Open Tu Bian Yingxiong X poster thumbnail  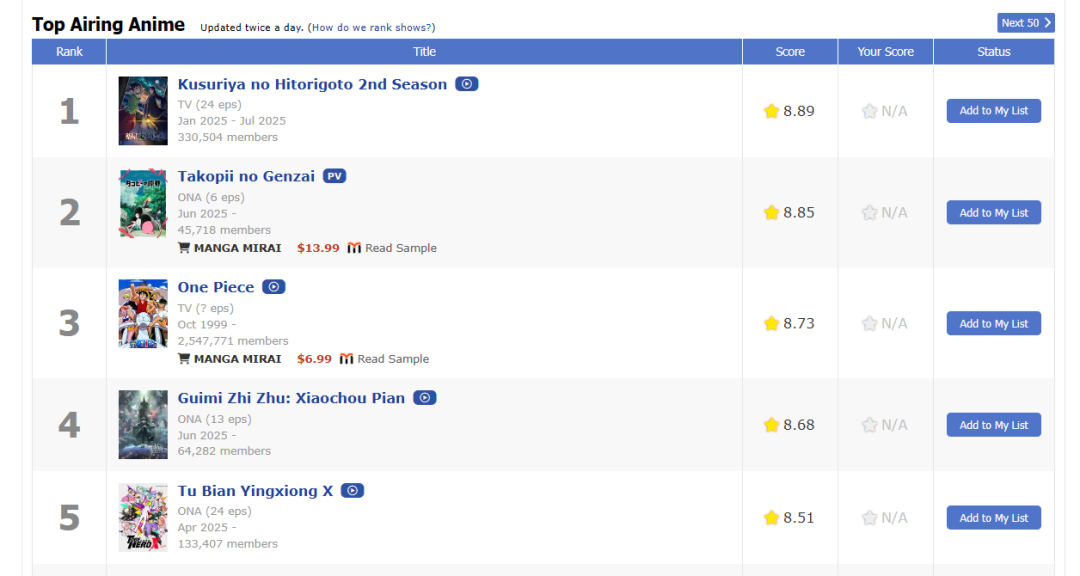(x=143, y=517)
